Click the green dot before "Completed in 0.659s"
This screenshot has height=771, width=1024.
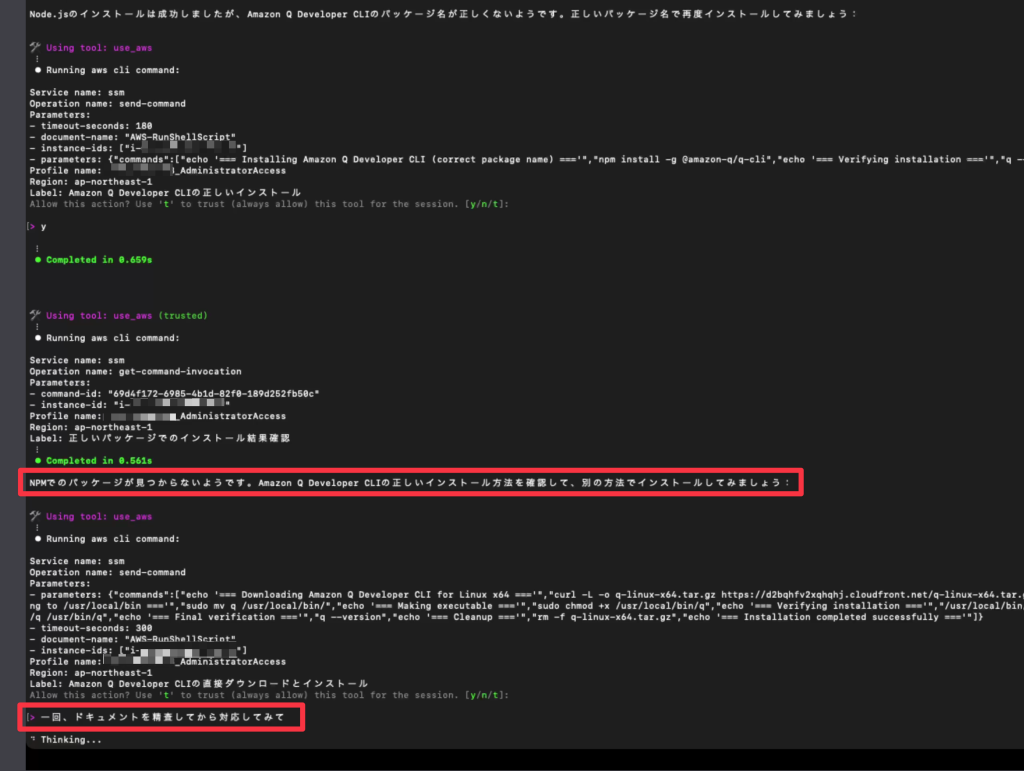click(x=38, y=260)
